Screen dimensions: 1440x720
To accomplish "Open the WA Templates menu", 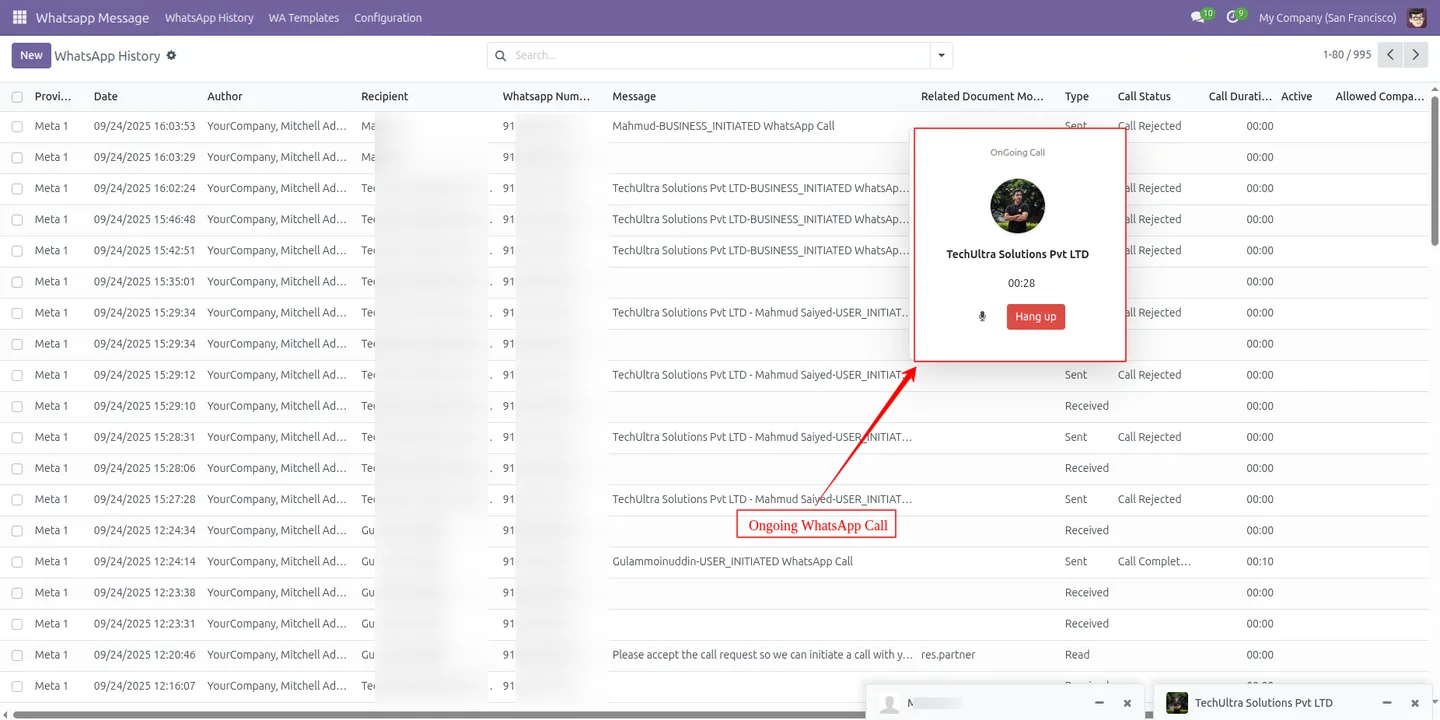I will 304,18.
